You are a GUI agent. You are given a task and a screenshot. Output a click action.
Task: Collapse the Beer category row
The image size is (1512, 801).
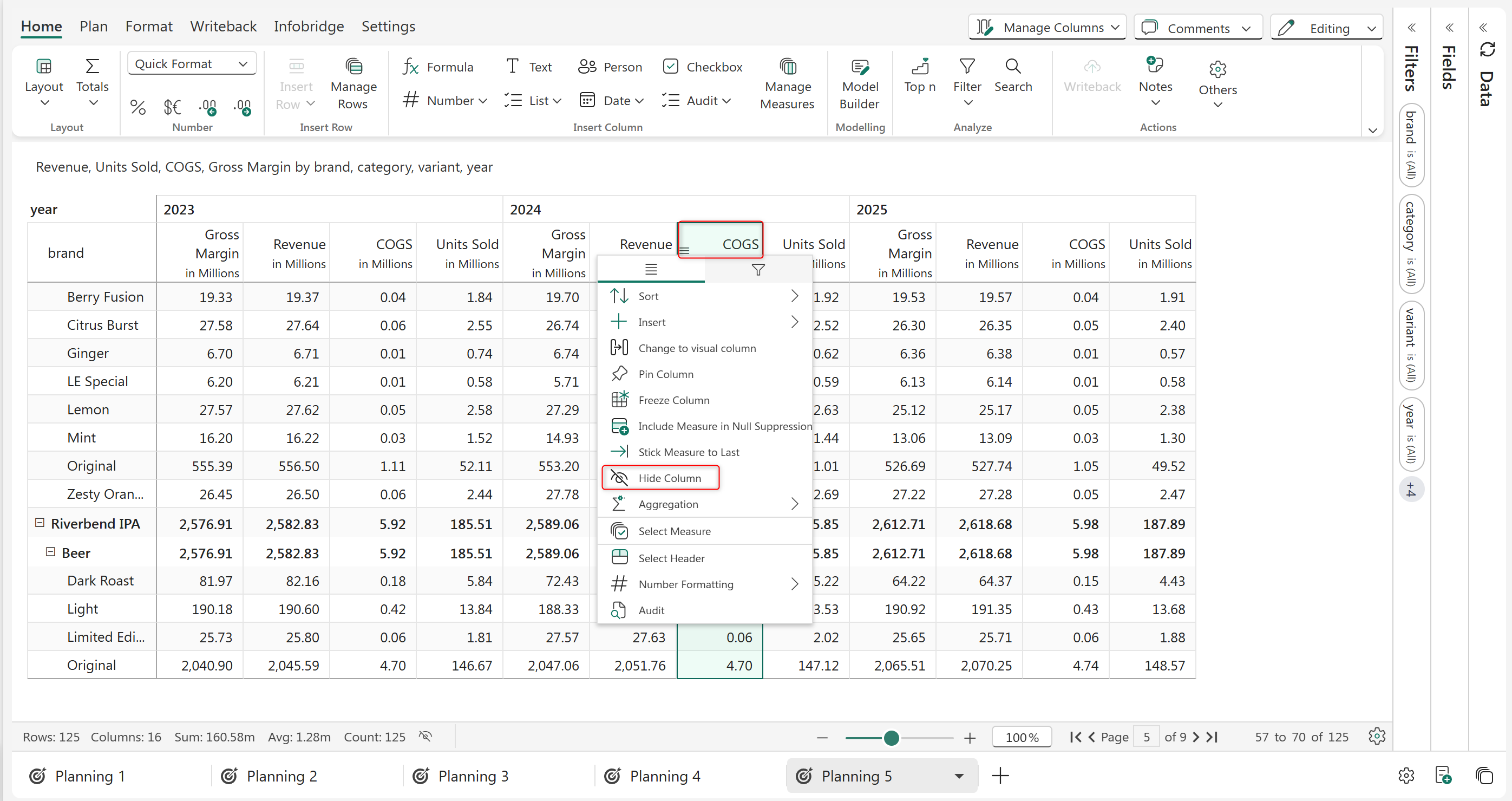(50, 552)
